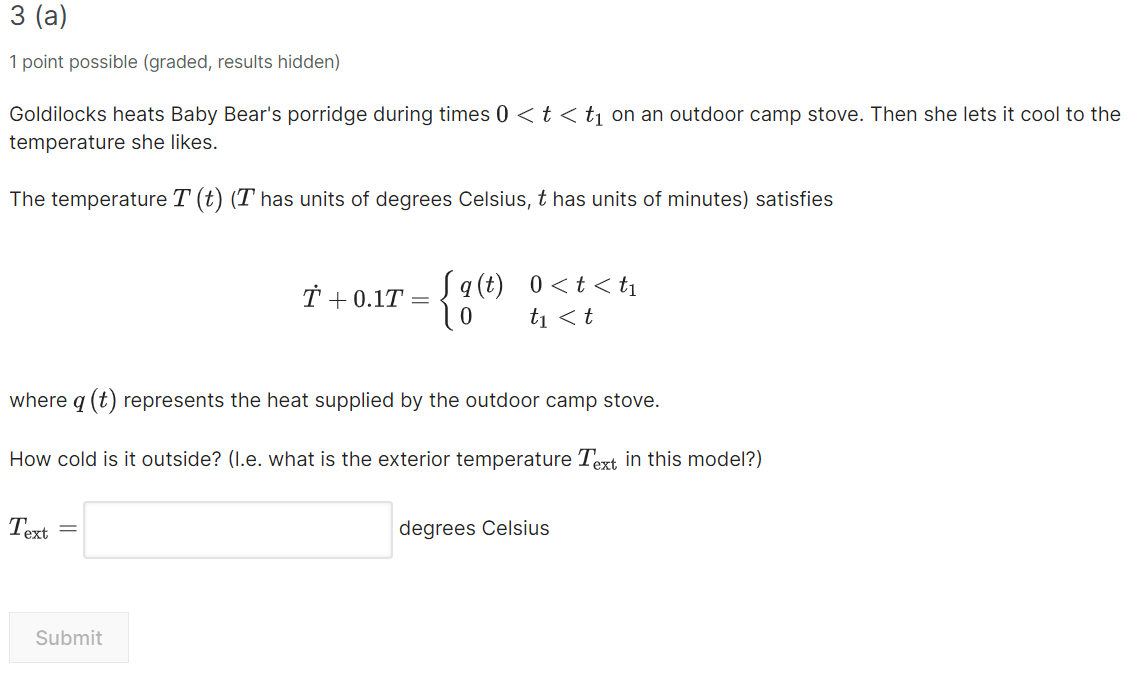Click inside the answer input box

(237, 529)
